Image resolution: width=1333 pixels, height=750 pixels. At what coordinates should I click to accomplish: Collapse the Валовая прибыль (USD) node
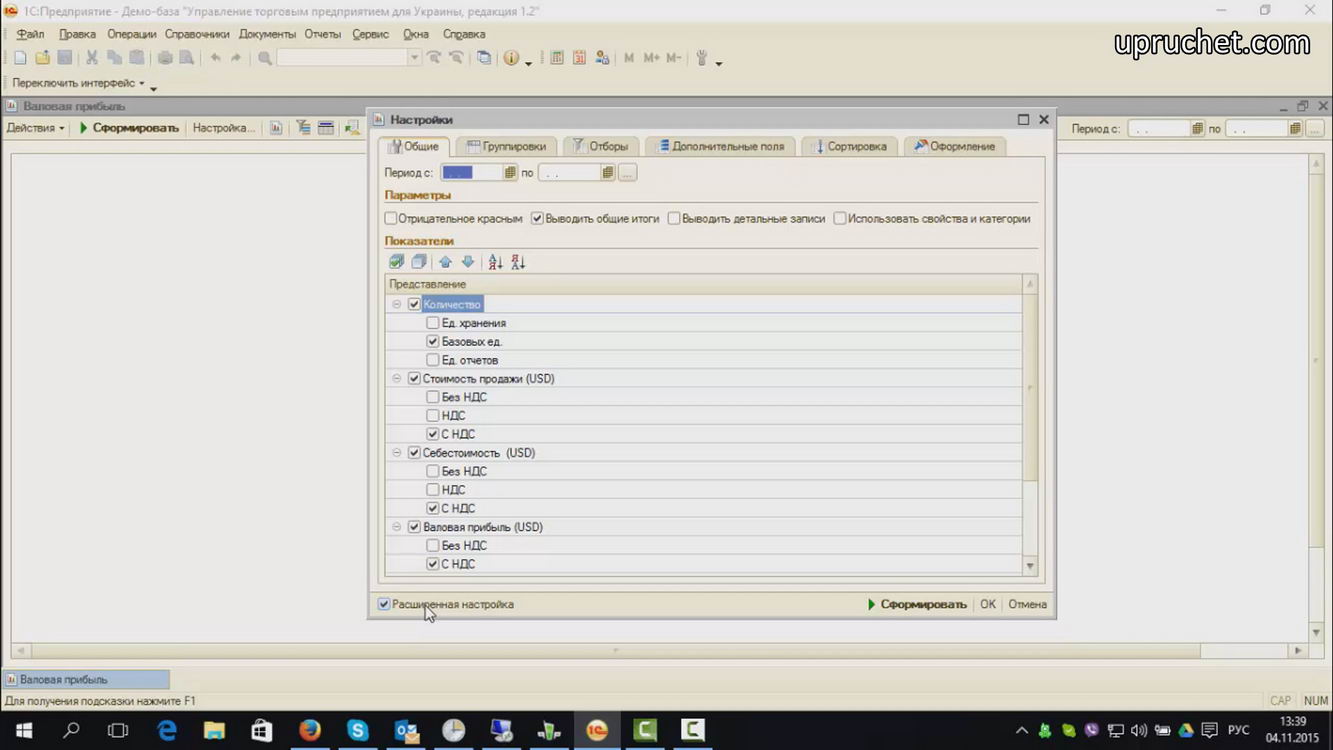[x=397, y=527]
